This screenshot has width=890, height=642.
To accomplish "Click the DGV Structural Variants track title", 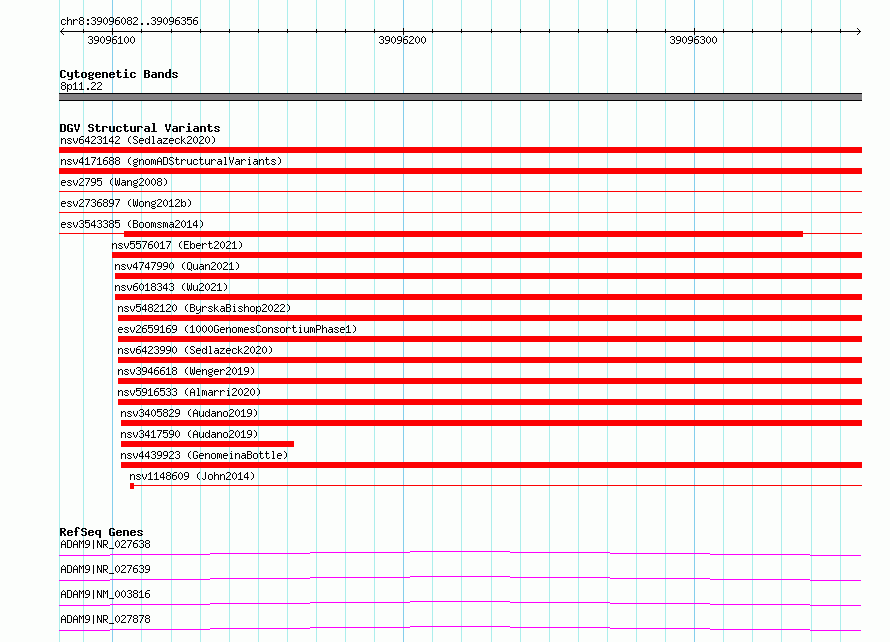I will (x=140, y=128).
